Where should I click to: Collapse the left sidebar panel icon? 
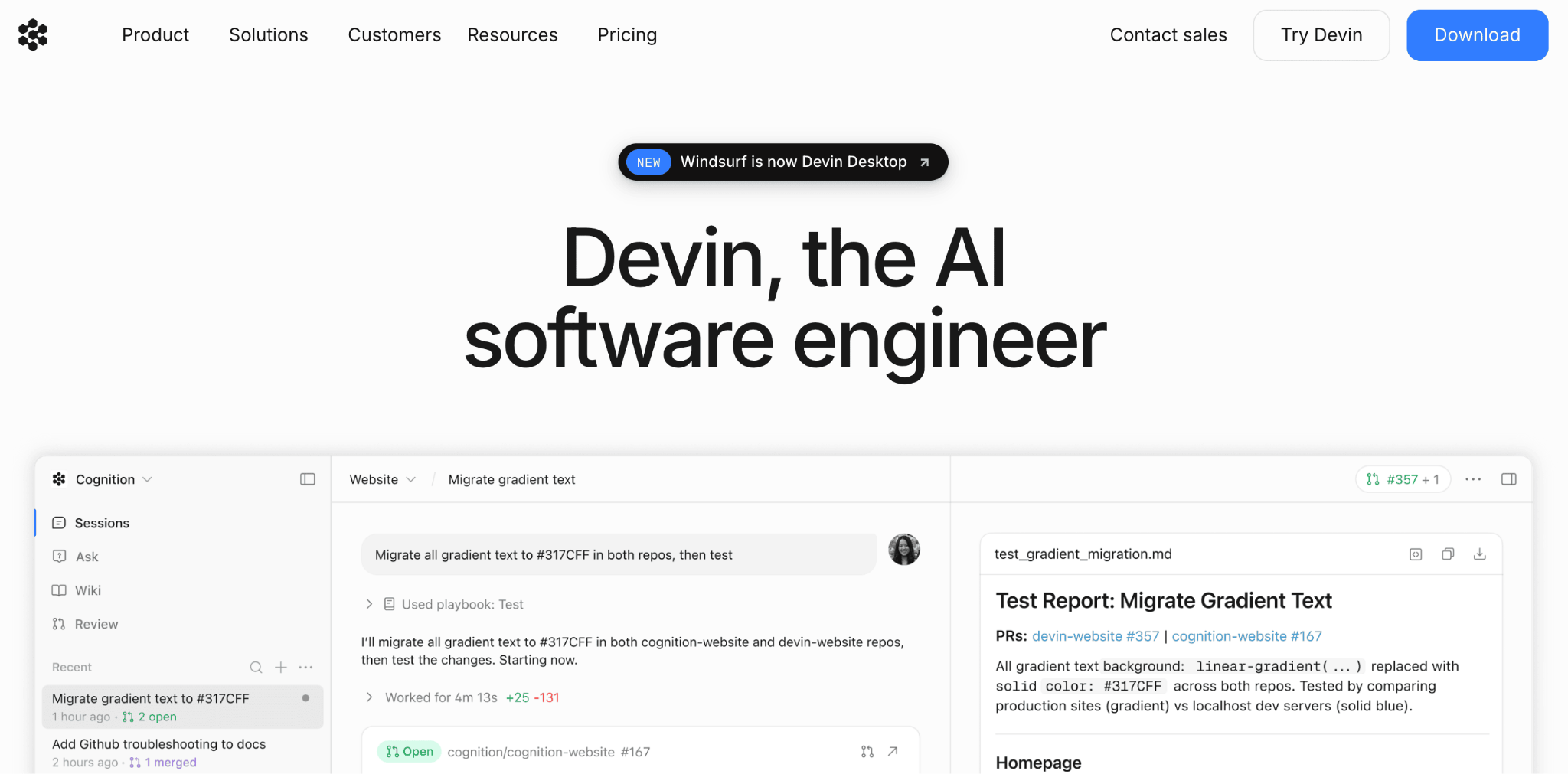(x=308, y=479)
